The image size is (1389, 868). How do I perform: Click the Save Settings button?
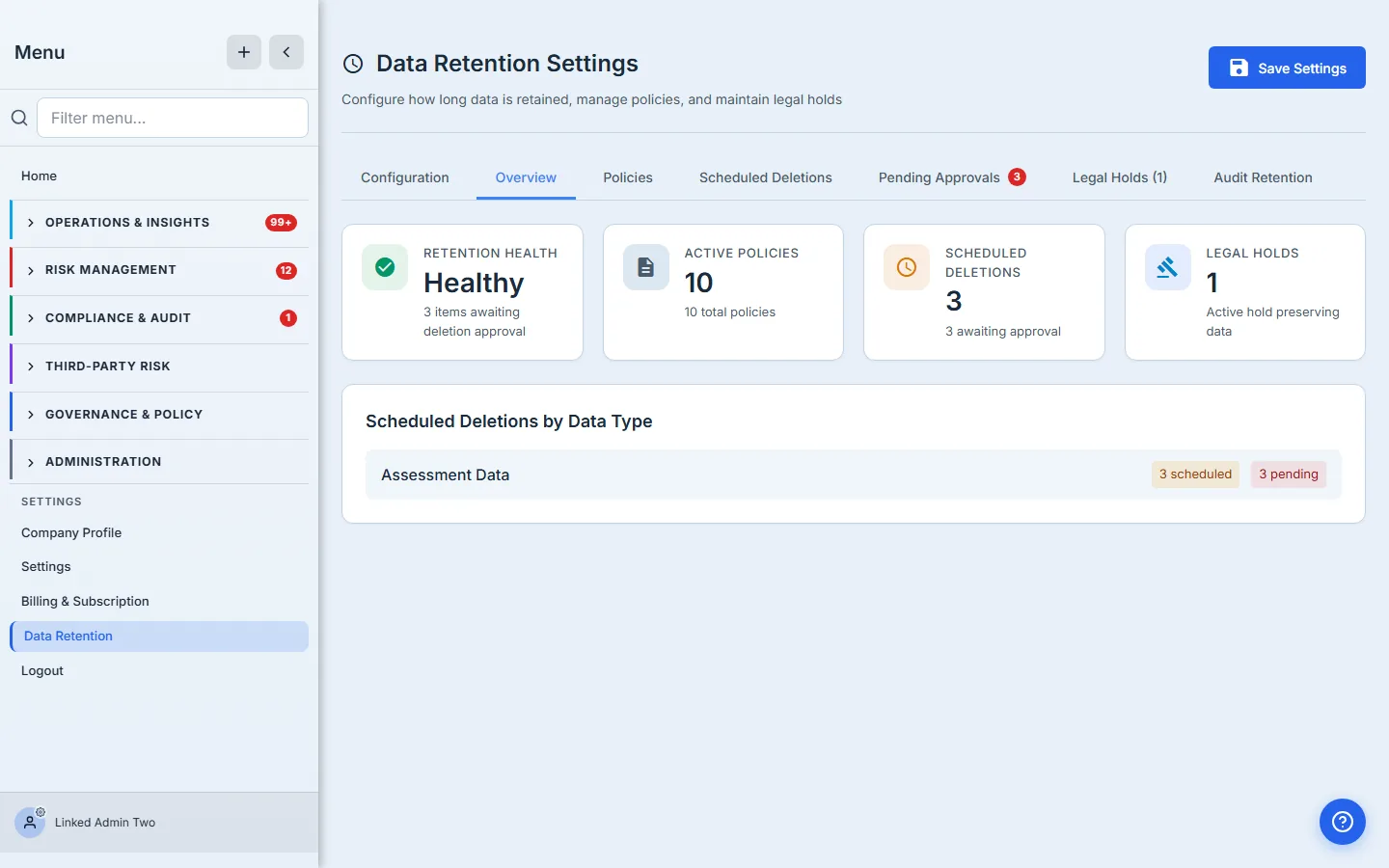tap(1287, 68)
